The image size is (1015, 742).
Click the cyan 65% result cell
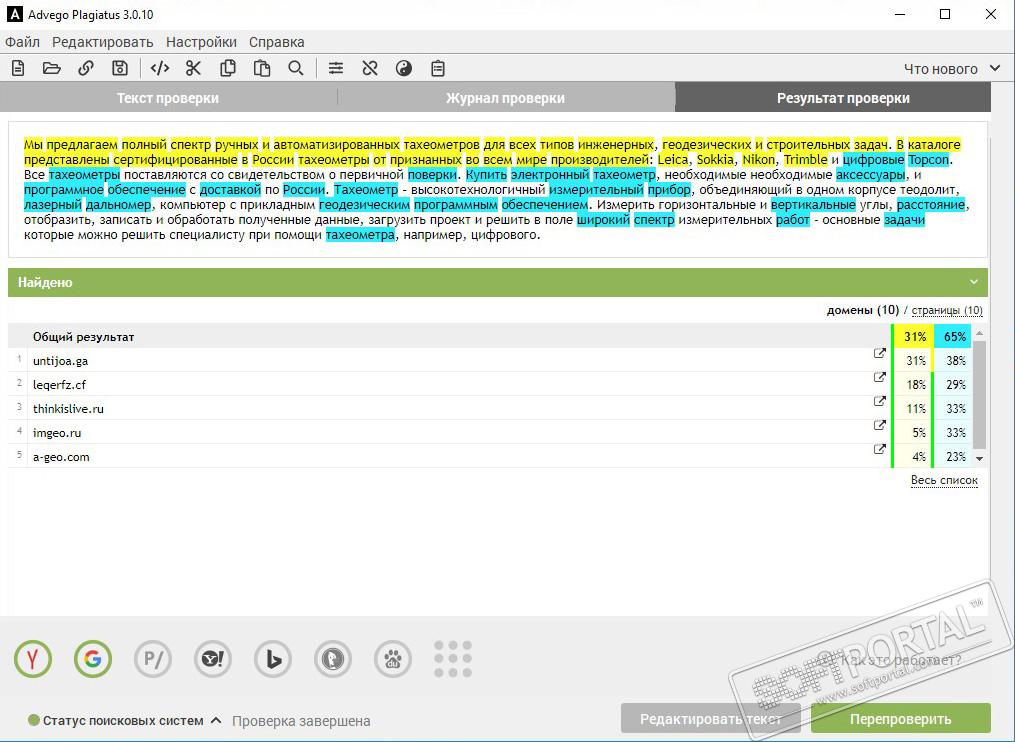tap(954, 337)
